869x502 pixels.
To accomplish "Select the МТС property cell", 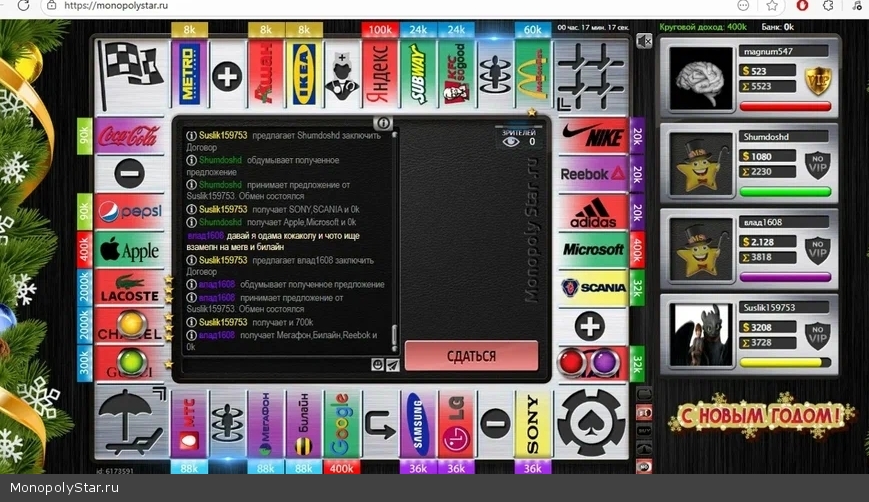I will (188, 424).
